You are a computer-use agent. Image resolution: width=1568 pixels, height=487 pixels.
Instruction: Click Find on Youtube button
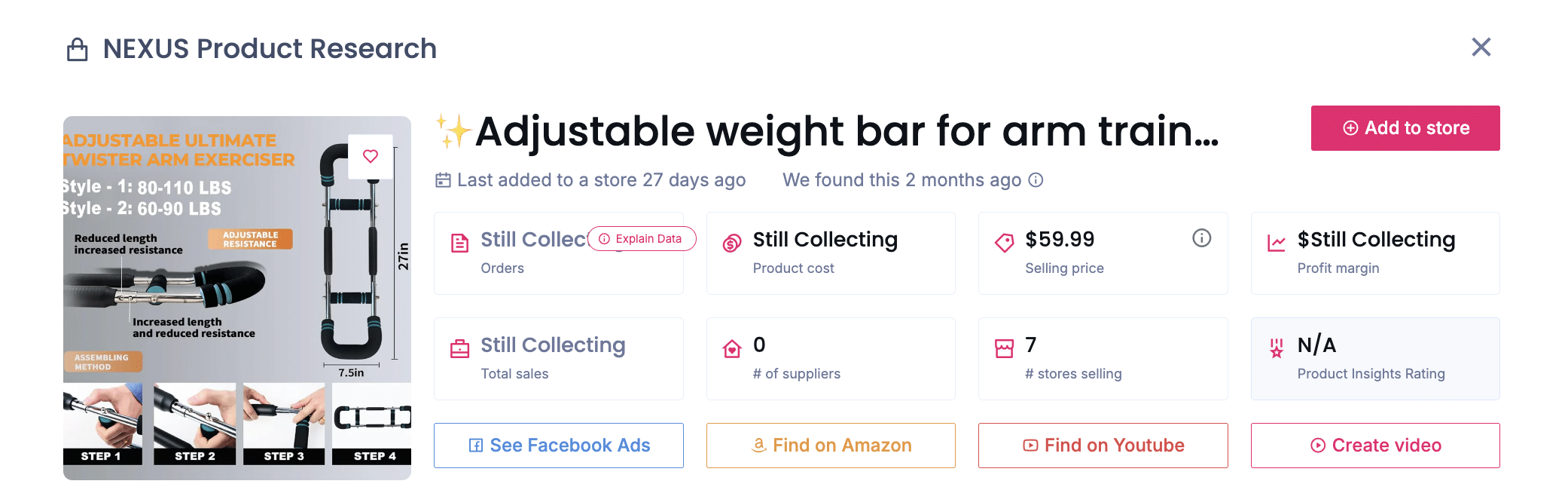click(x=1103, y=446)
